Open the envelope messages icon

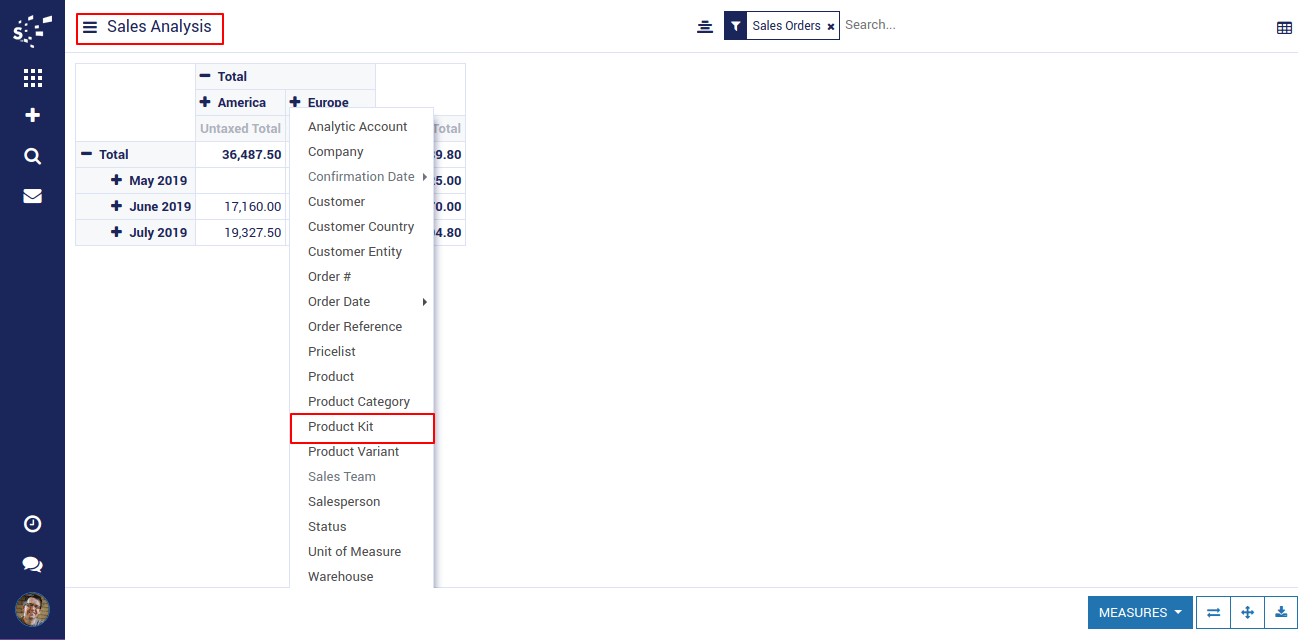coord(32,196)
